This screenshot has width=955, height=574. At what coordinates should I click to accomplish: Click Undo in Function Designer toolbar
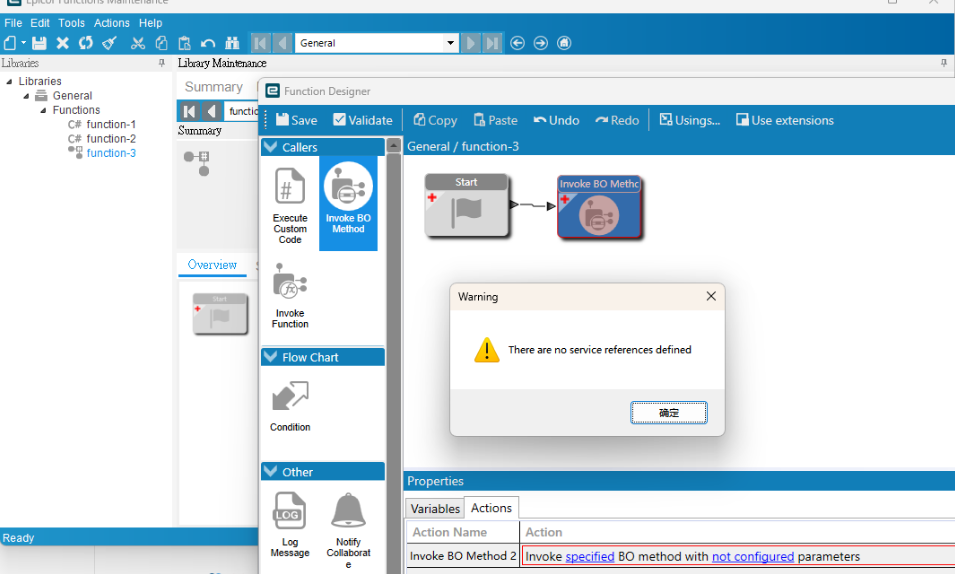[556, 120]
